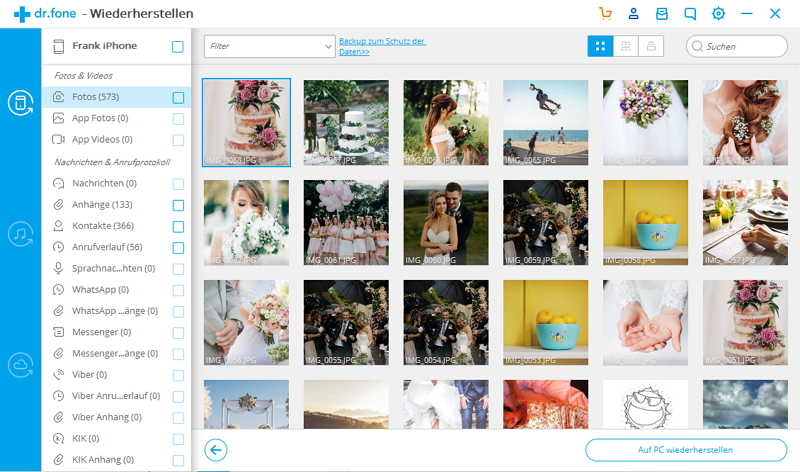Select WhatsApp ...änge (0) category
800x472 pixels.
(116, 311)
